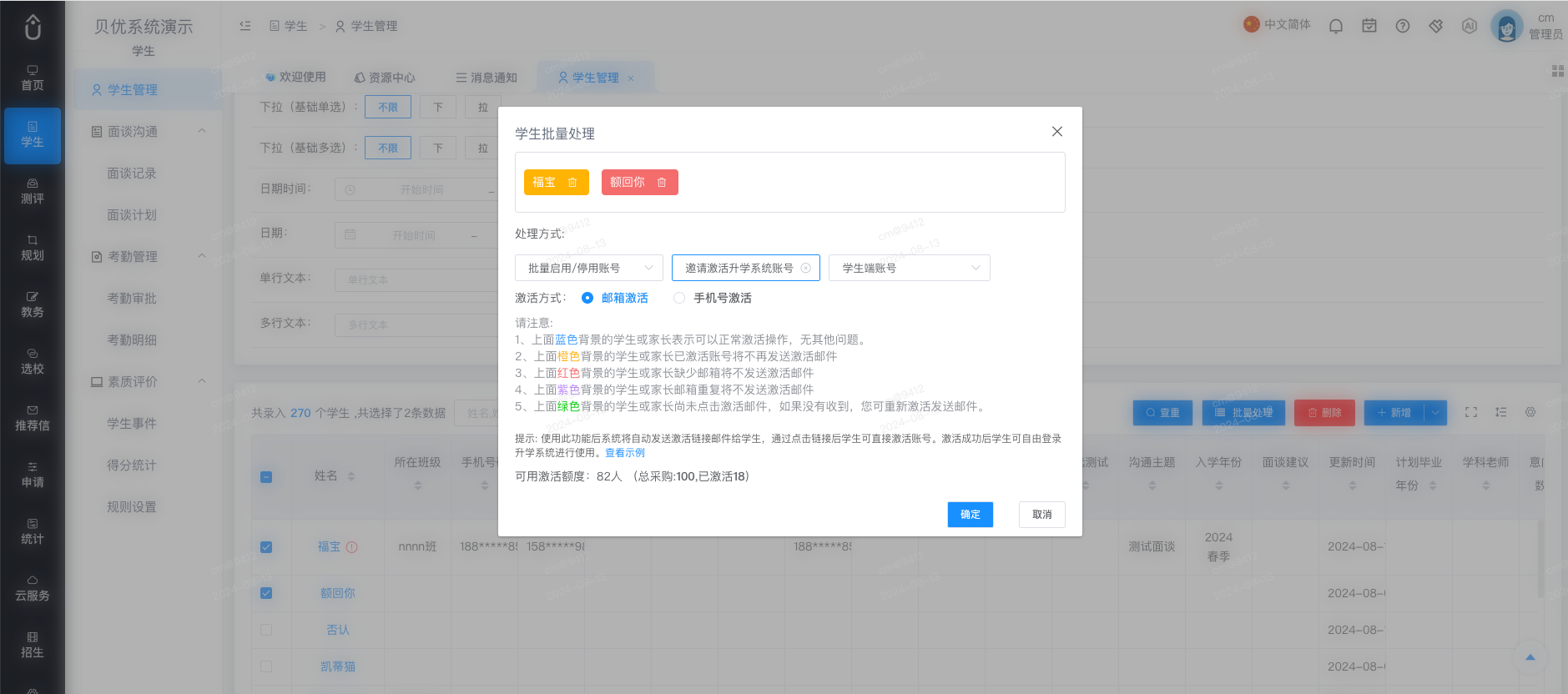
Task: Choose 手机号激活 radio option
Action: coord(713,298)
